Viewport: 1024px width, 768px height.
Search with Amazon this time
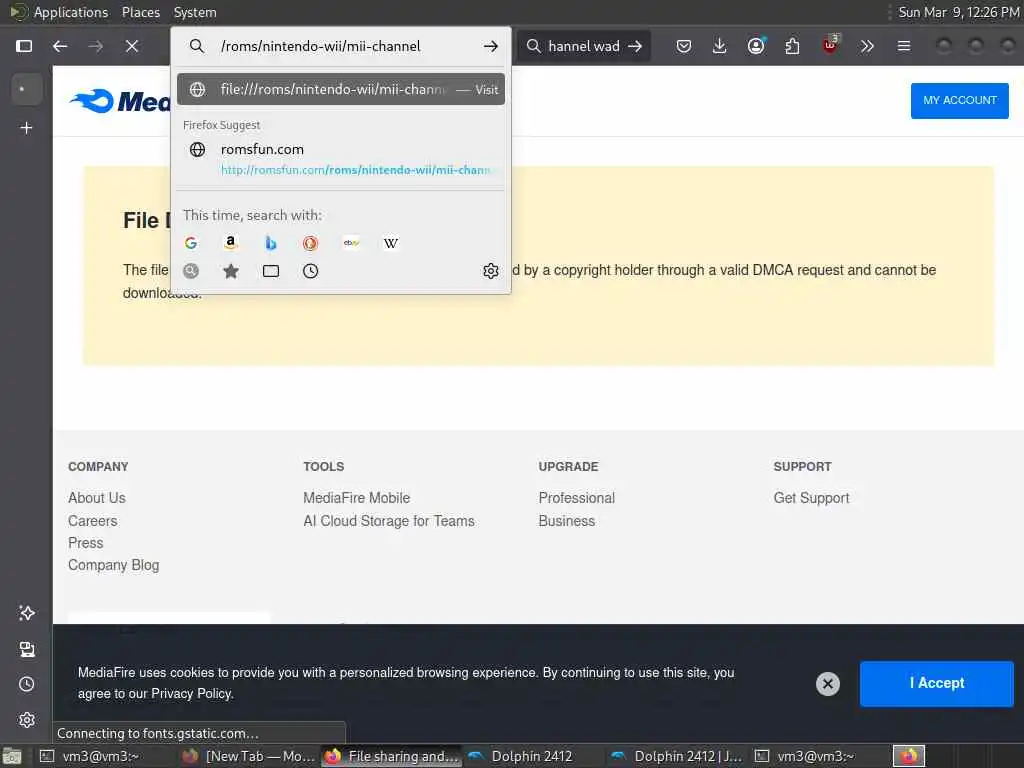tap(231, 243)
